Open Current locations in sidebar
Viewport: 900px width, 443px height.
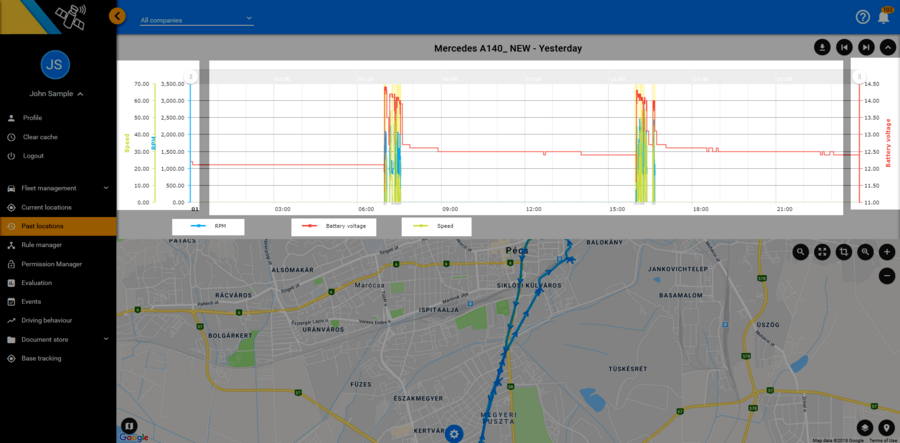tap(46, 207)
